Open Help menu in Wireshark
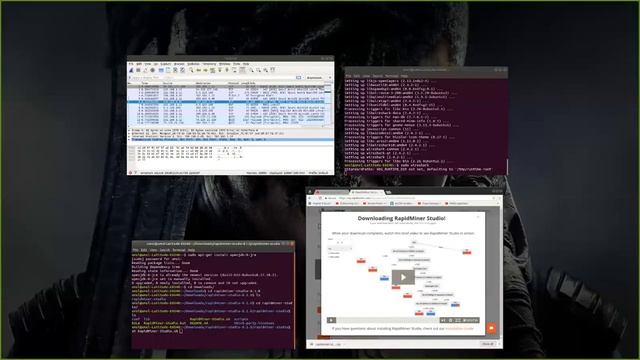 246,64
